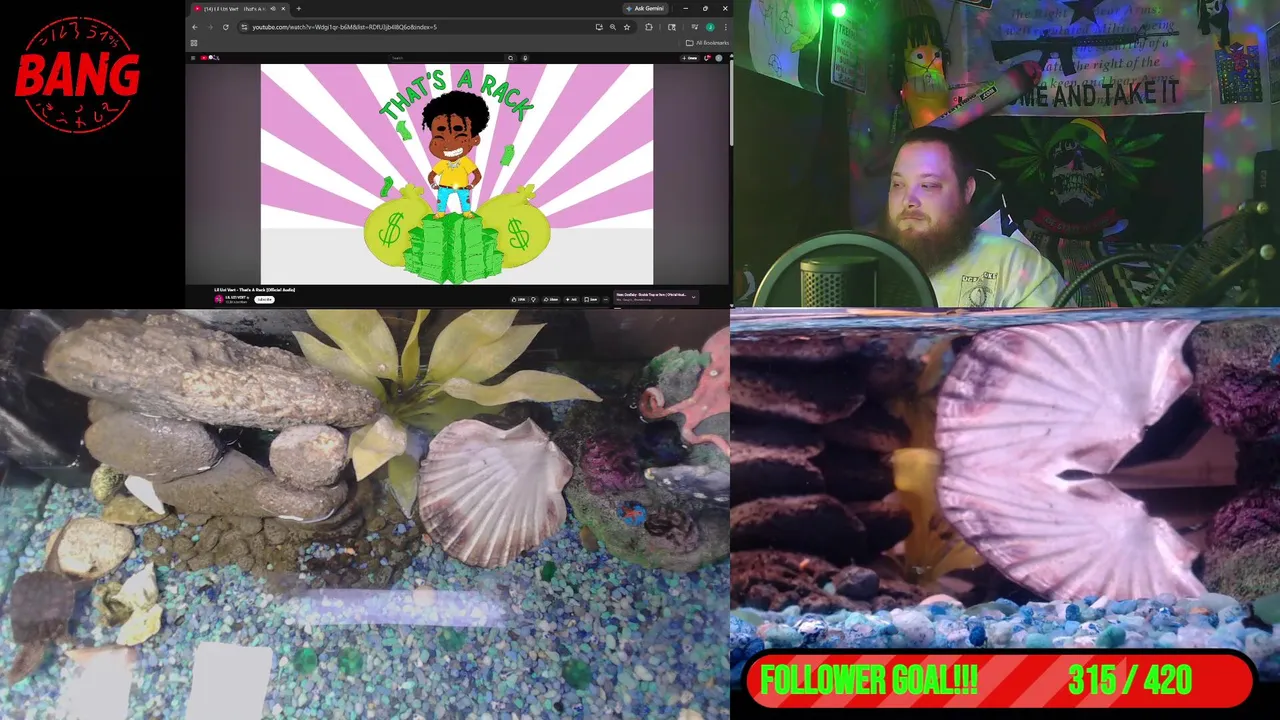The image size is (1280, 720).
Task: Click the install app icon in address bar
Action: point(599,27)
